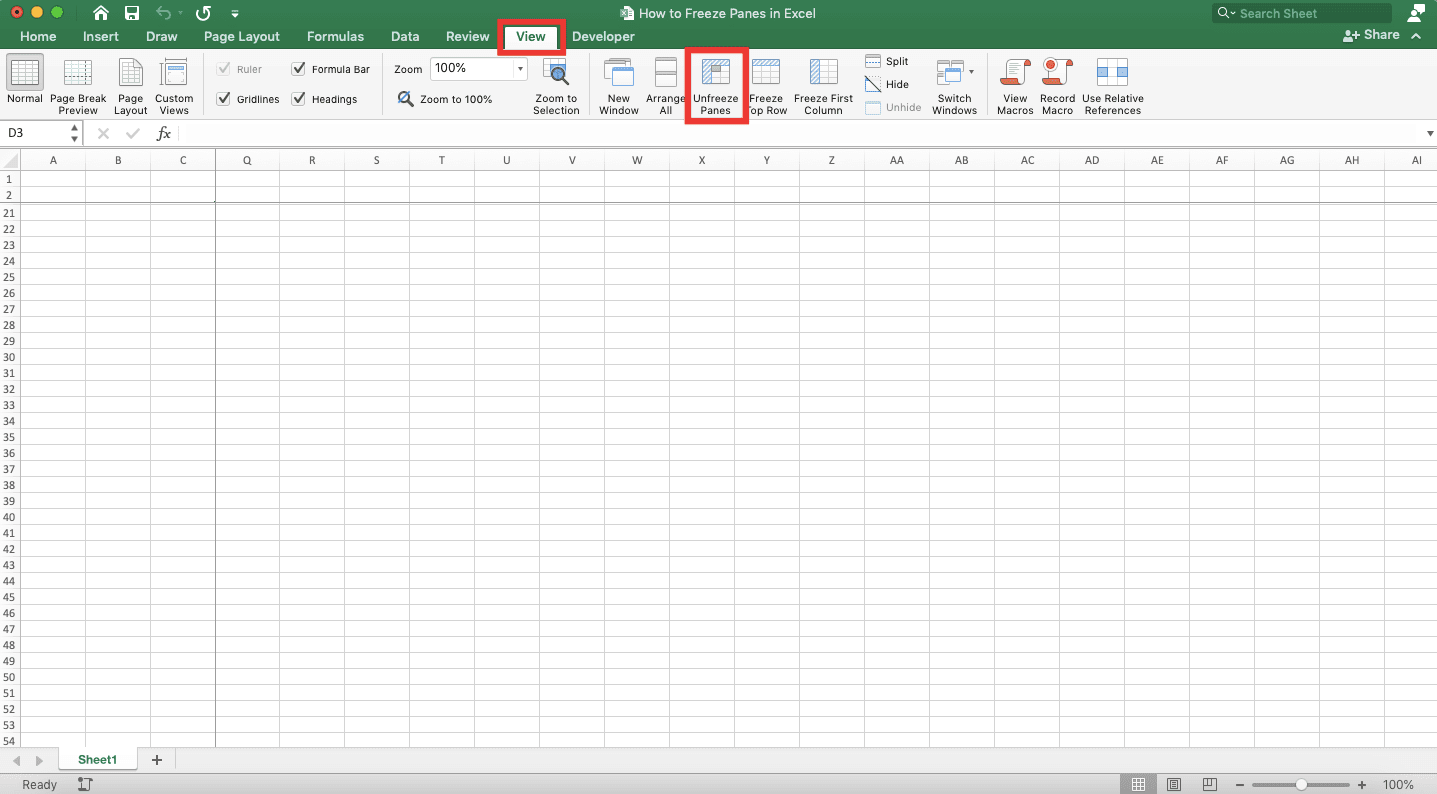Click Arrange All icon
This screenshot has height=794, width=1437.
666,73
